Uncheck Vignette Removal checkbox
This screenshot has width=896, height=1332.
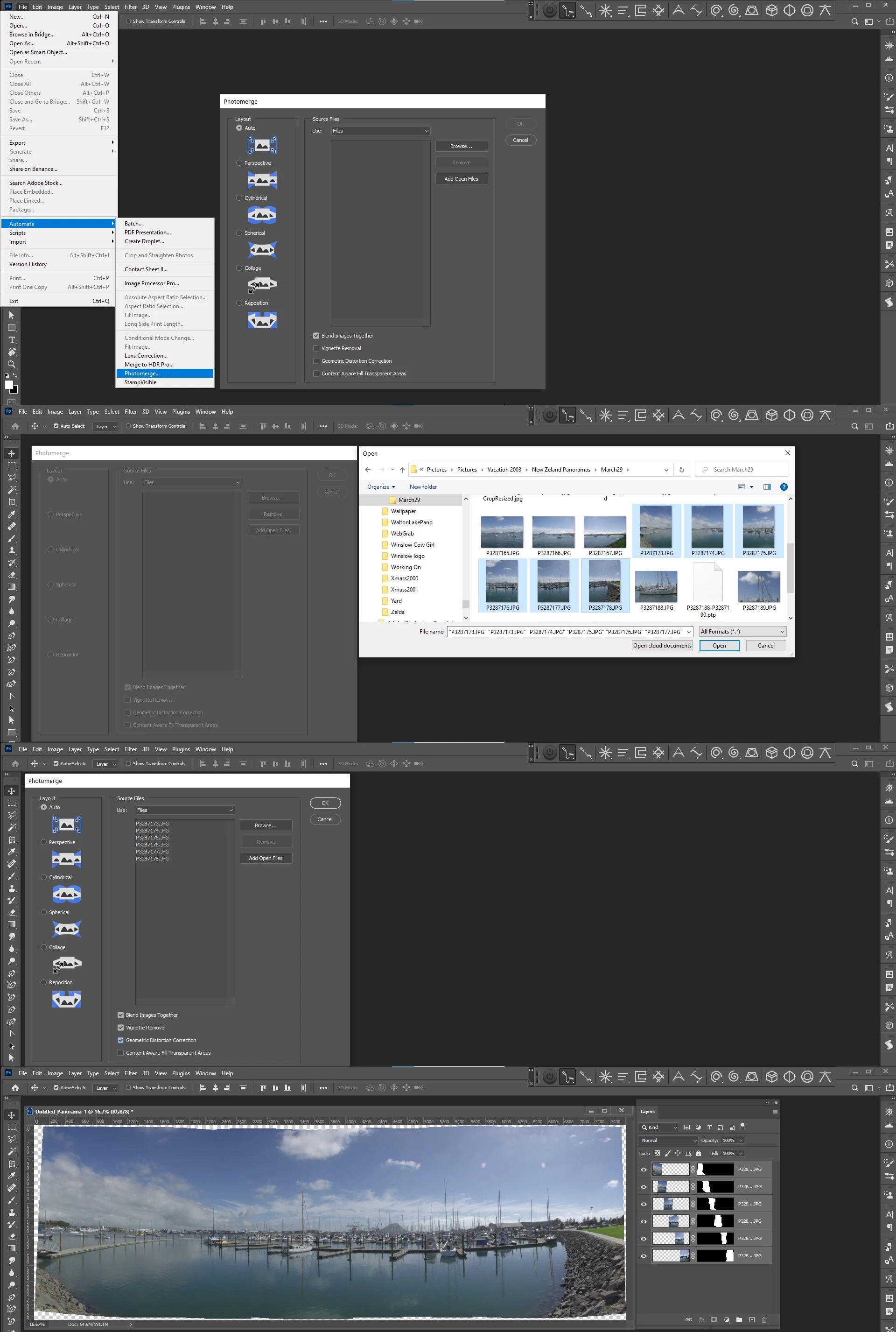[x=120, y=1027]
